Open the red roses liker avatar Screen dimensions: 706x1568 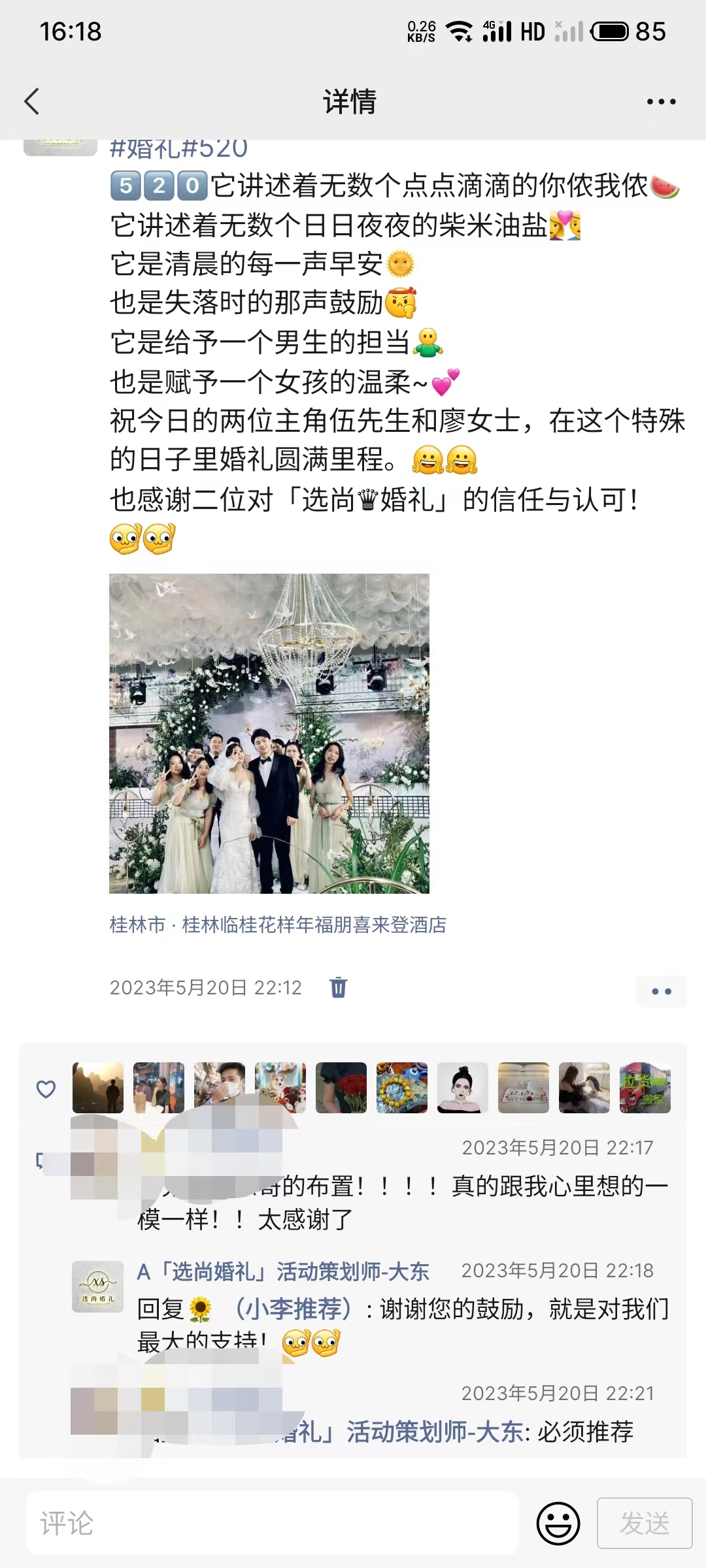(x=341, y=1088)
